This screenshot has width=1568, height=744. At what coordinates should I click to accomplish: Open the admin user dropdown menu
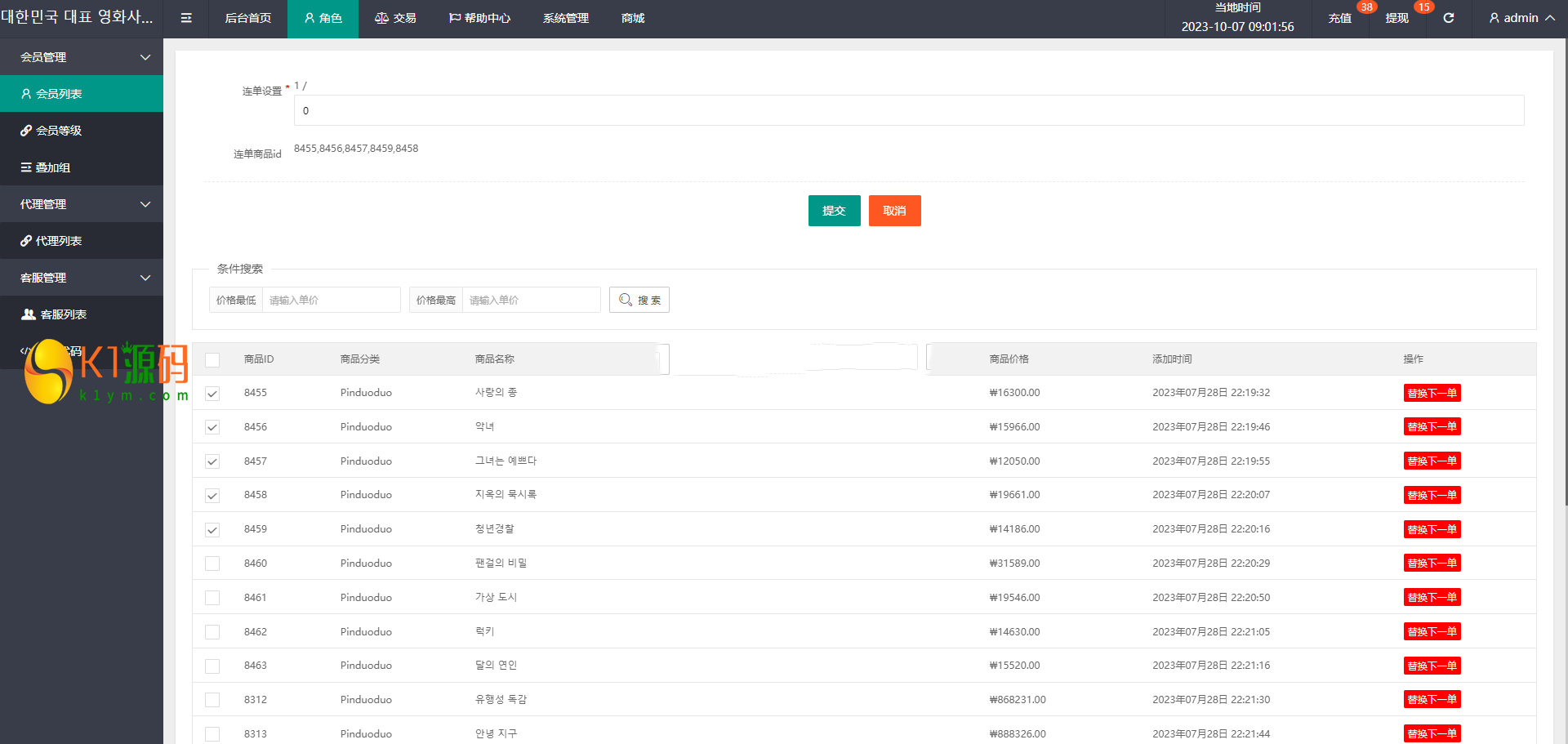click(x=1521, y=18)
